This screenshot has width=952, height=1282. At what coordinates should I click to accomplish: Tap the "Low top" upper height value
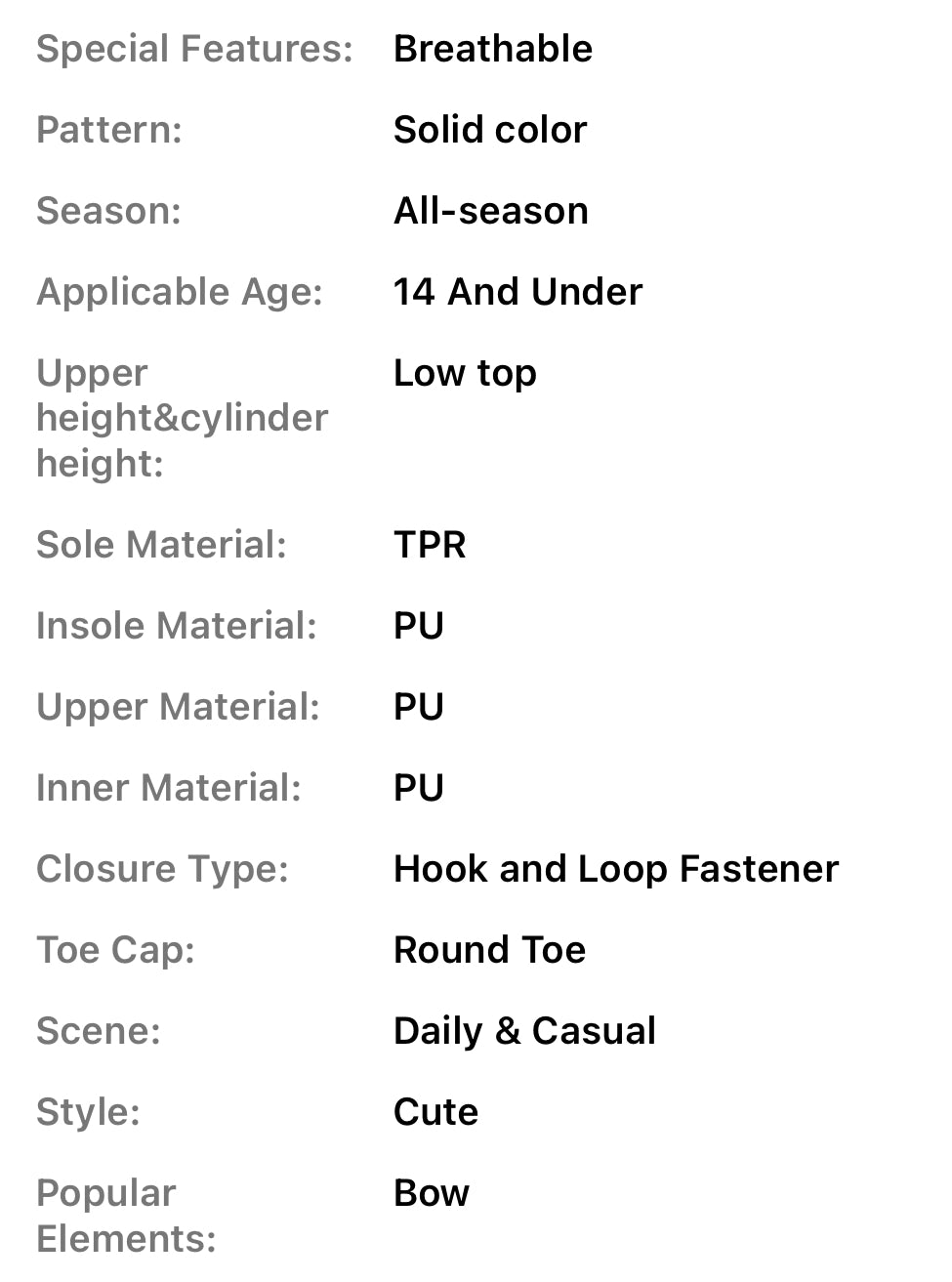(x=465, y=373)
